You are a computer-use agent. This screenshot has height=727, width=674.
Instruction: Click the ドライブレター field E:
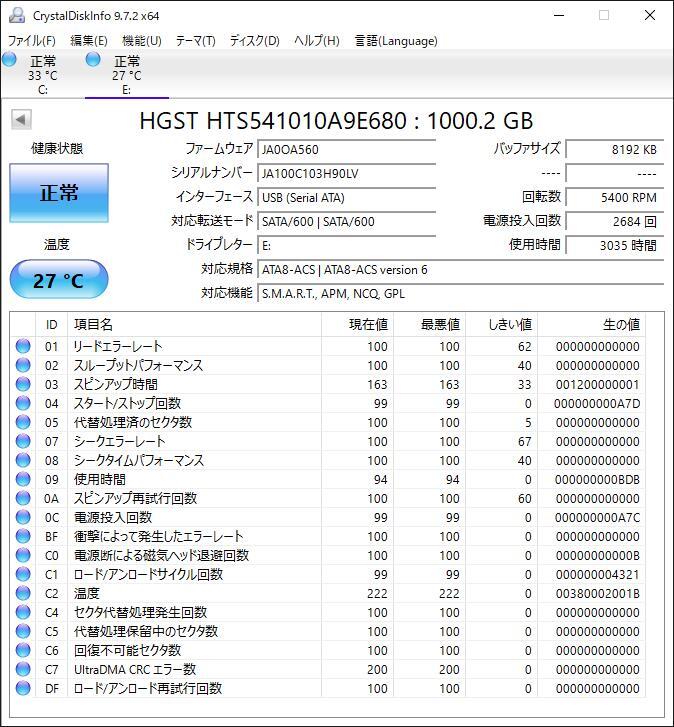pos(346,245)
